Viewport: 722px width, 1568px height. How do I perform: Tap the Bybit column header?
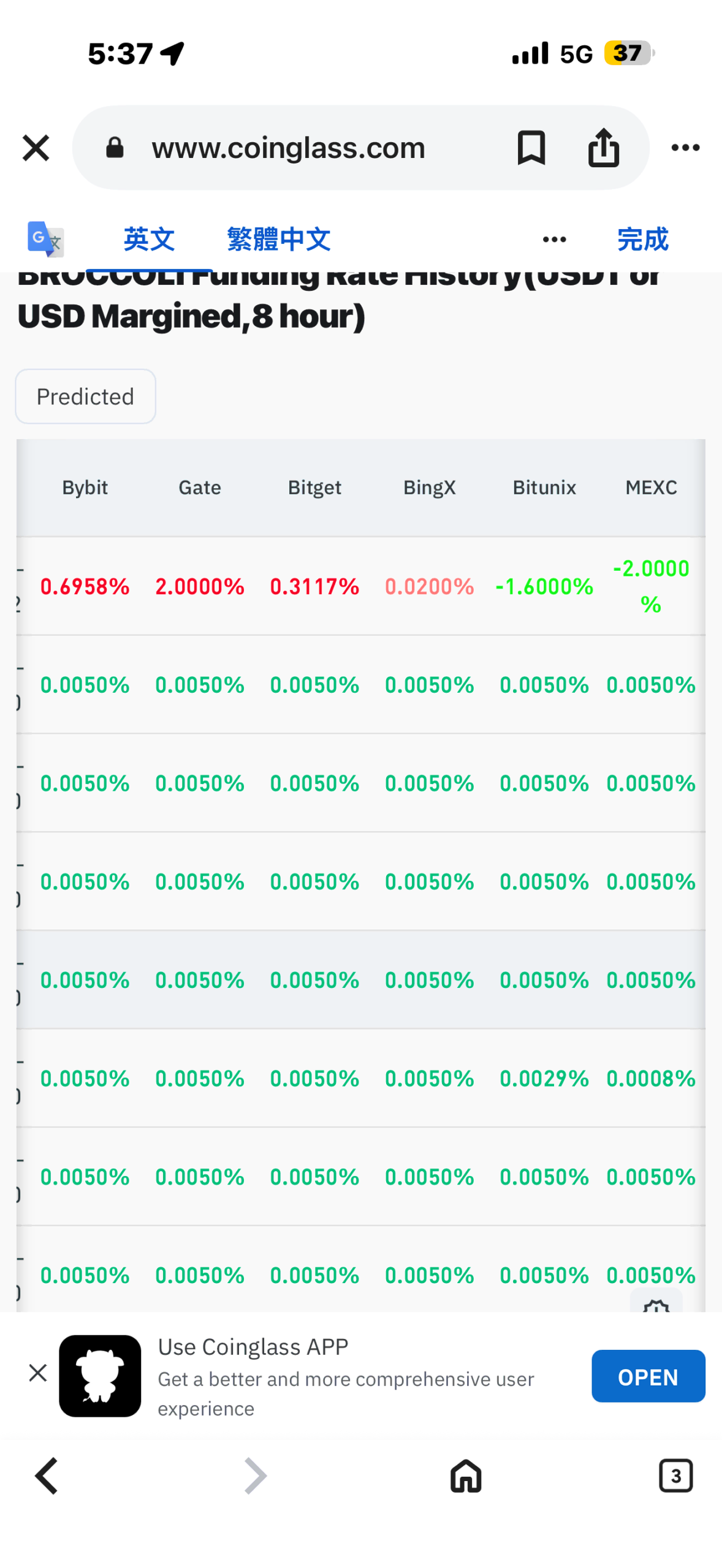click(85, 488)
